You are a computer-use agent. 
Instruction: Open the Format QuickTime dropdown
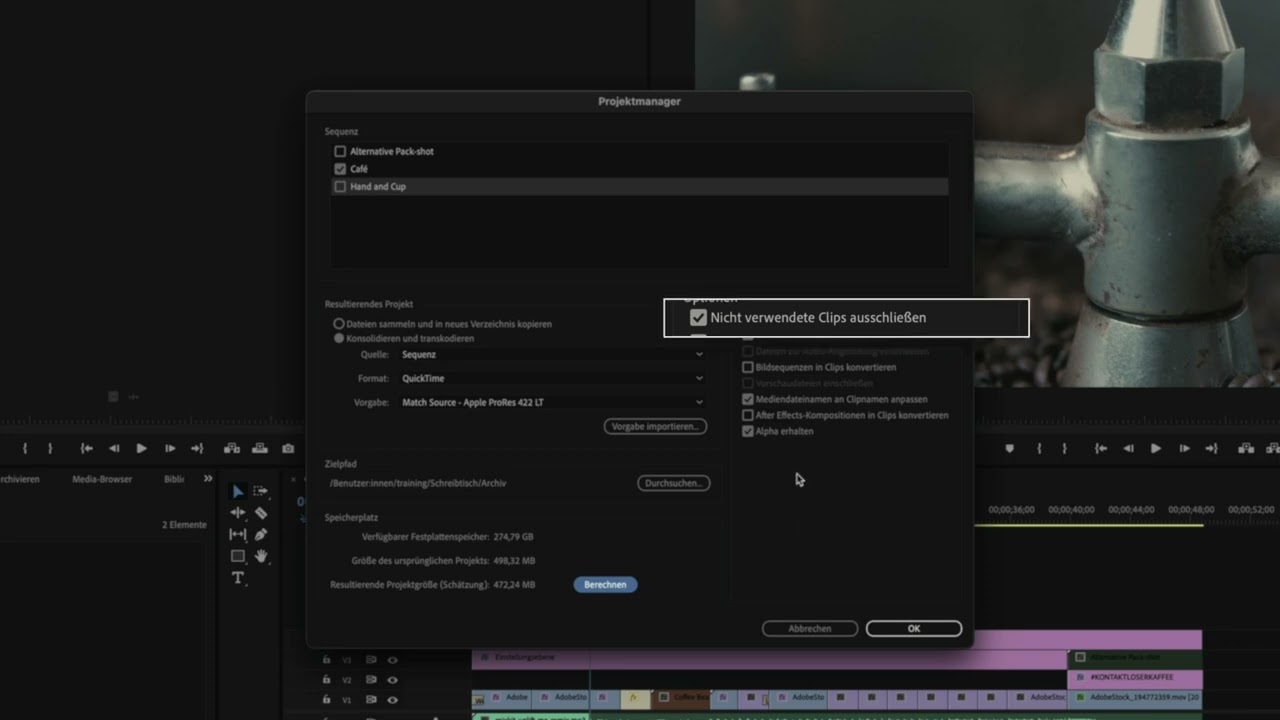click(x=552, y=379)
